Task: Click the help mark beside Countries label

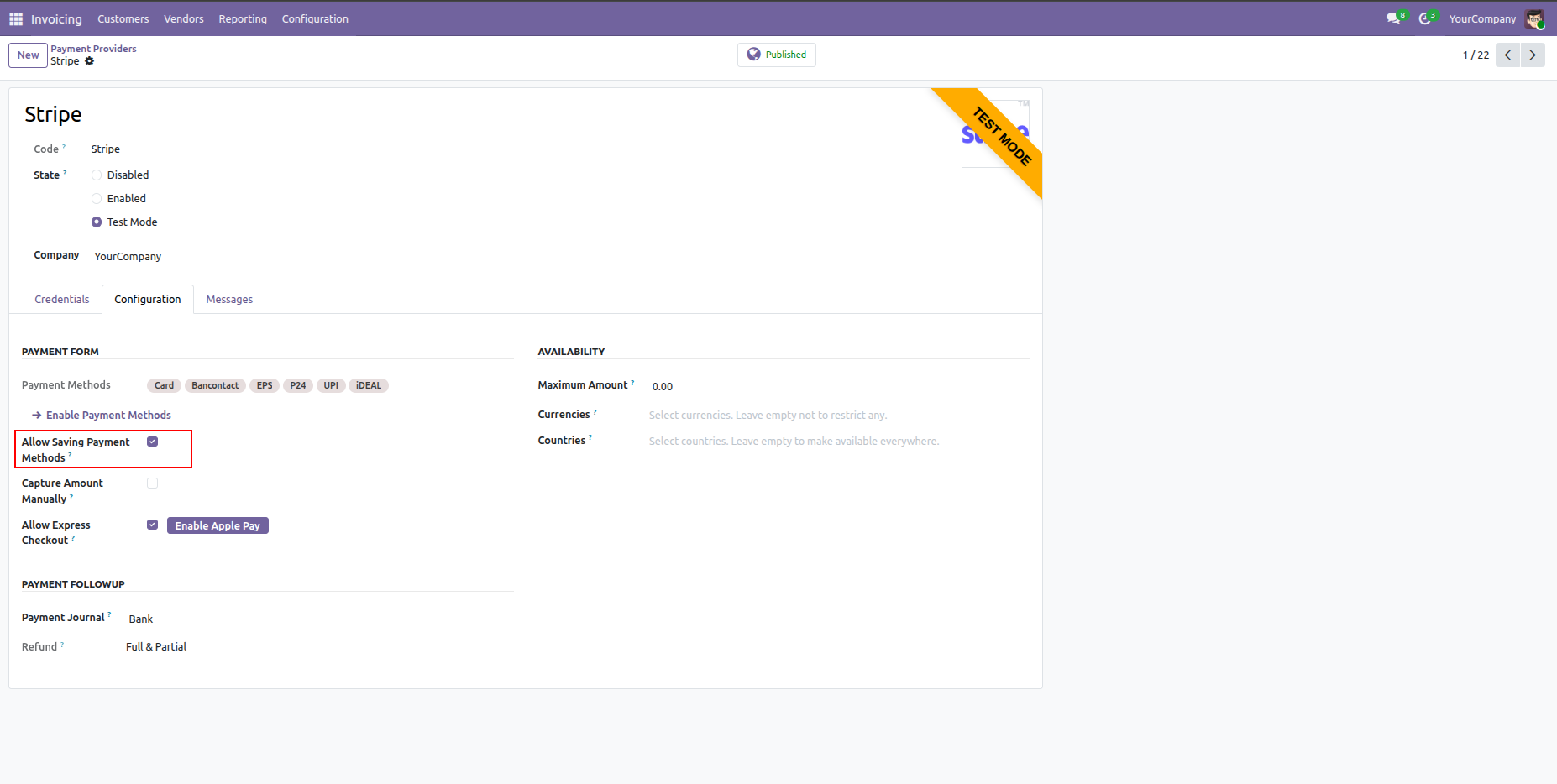Action: [x=590, y=438]
